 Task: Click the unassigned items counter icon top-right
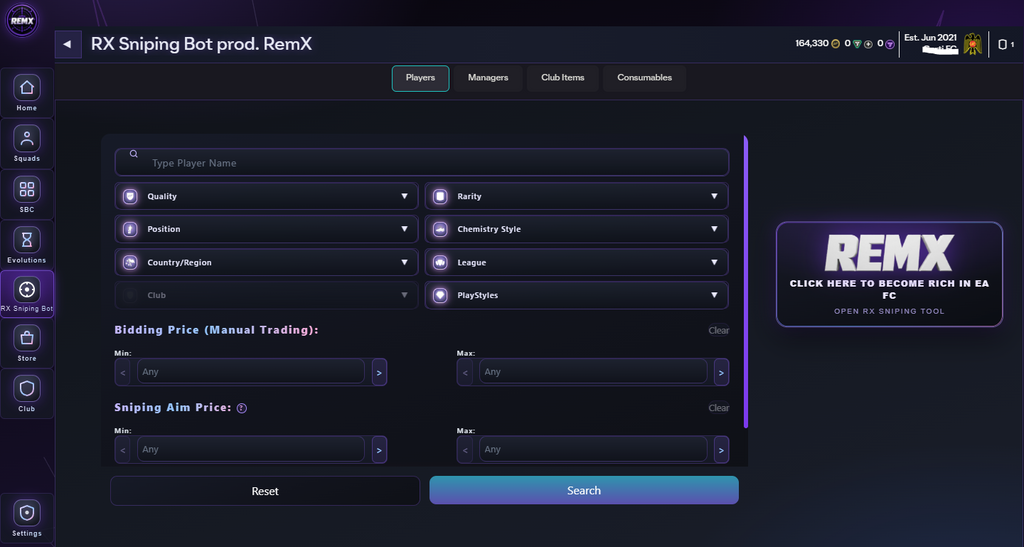(1002, 44)
